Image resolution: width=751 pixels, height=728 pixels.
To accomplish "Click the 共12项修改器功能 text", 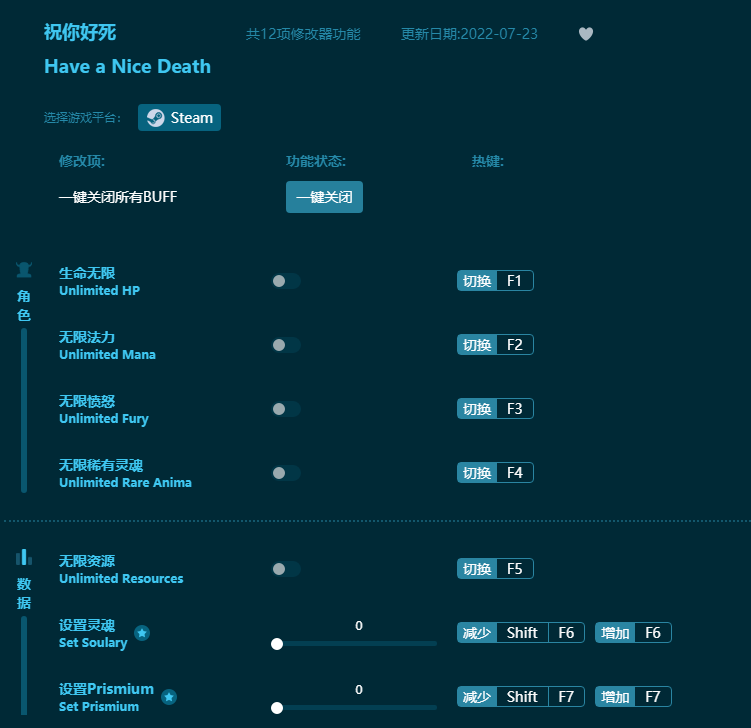I will click(303, 34).
